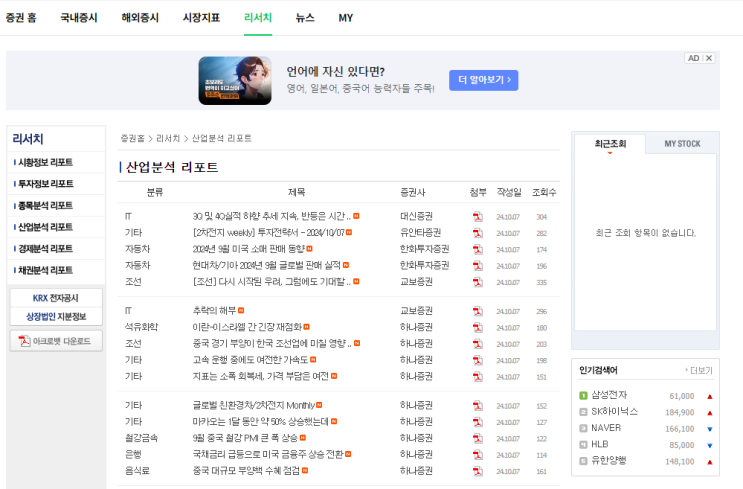Open 유한양행 in popular searches
Screen dimensions: 743x489
click(x=609, y=461)
